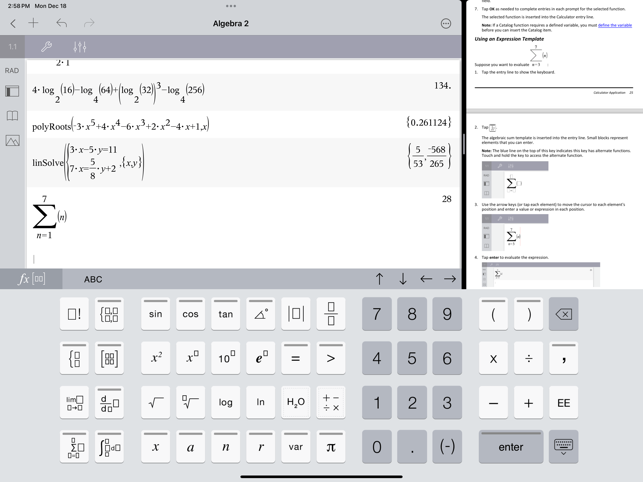Tap the polyRoots expression line
Viewport: 643px width, 482px height.
coord(120,126)
